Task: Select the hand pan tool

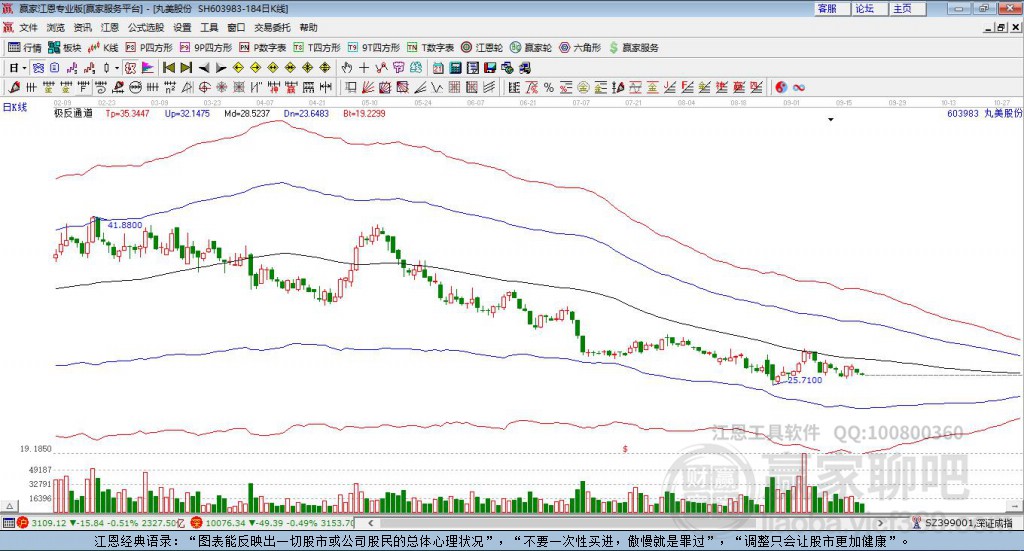Action: 347,67
